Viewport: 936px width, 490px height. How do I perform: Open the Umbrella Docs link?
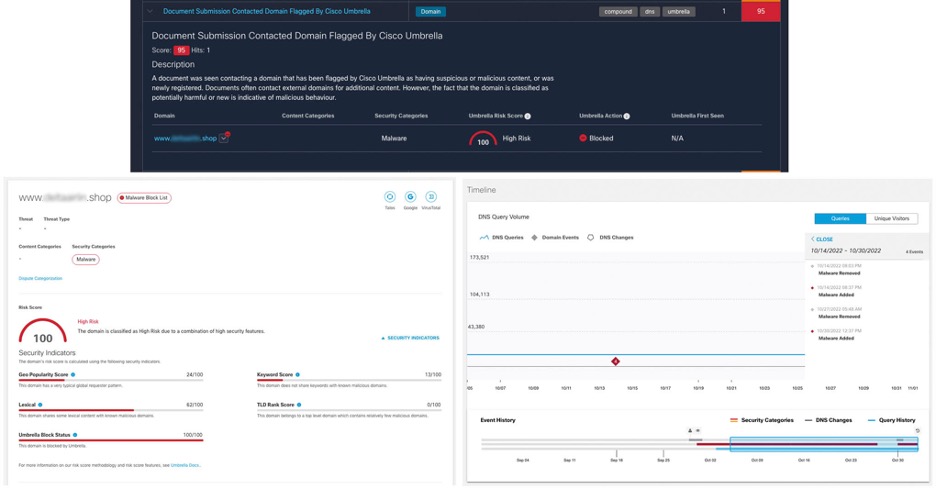click(185, 465)
